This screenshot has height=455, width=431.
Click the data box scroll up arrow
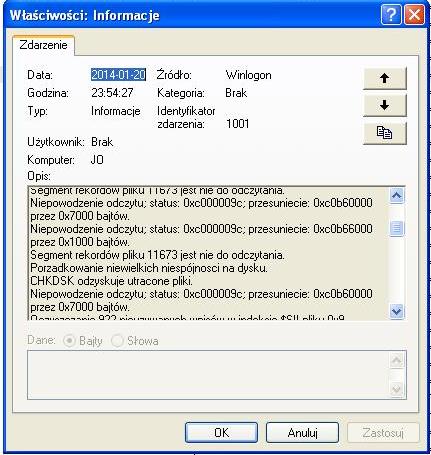pos(397,360)
